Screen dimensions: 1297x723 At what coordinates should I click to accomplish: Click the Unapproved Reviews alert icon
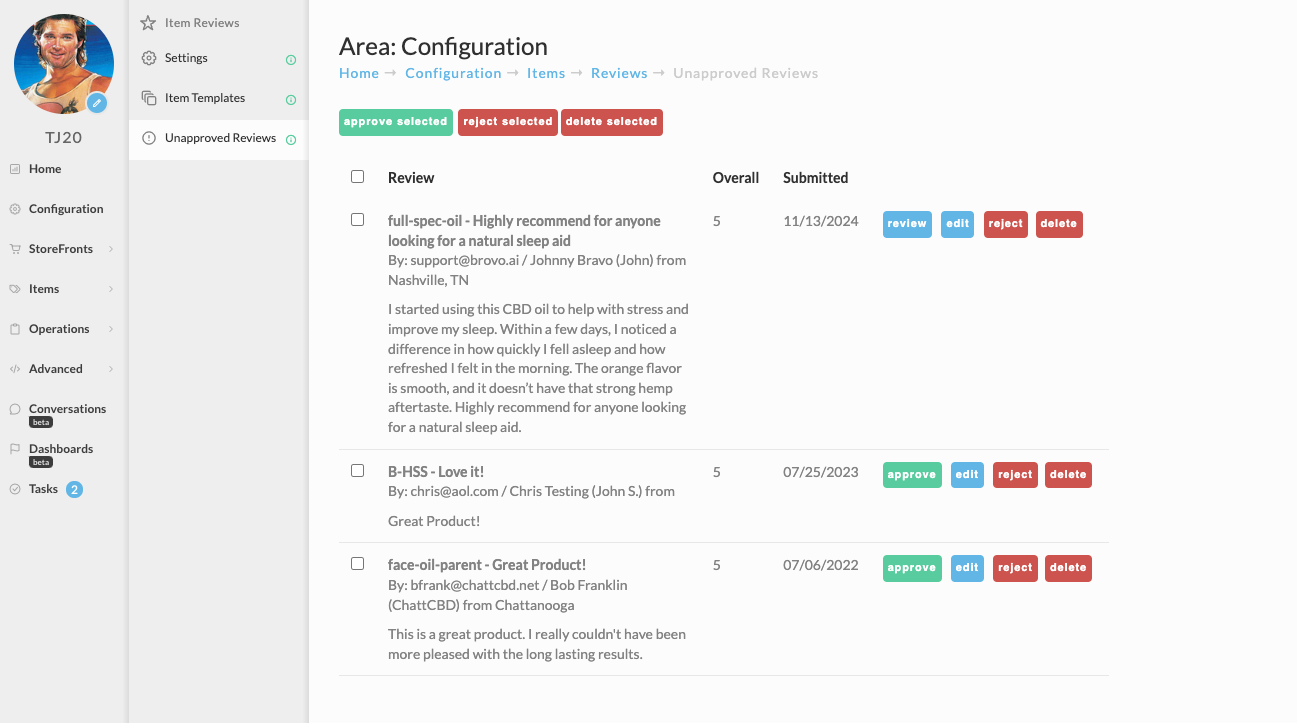pos(148,138)
